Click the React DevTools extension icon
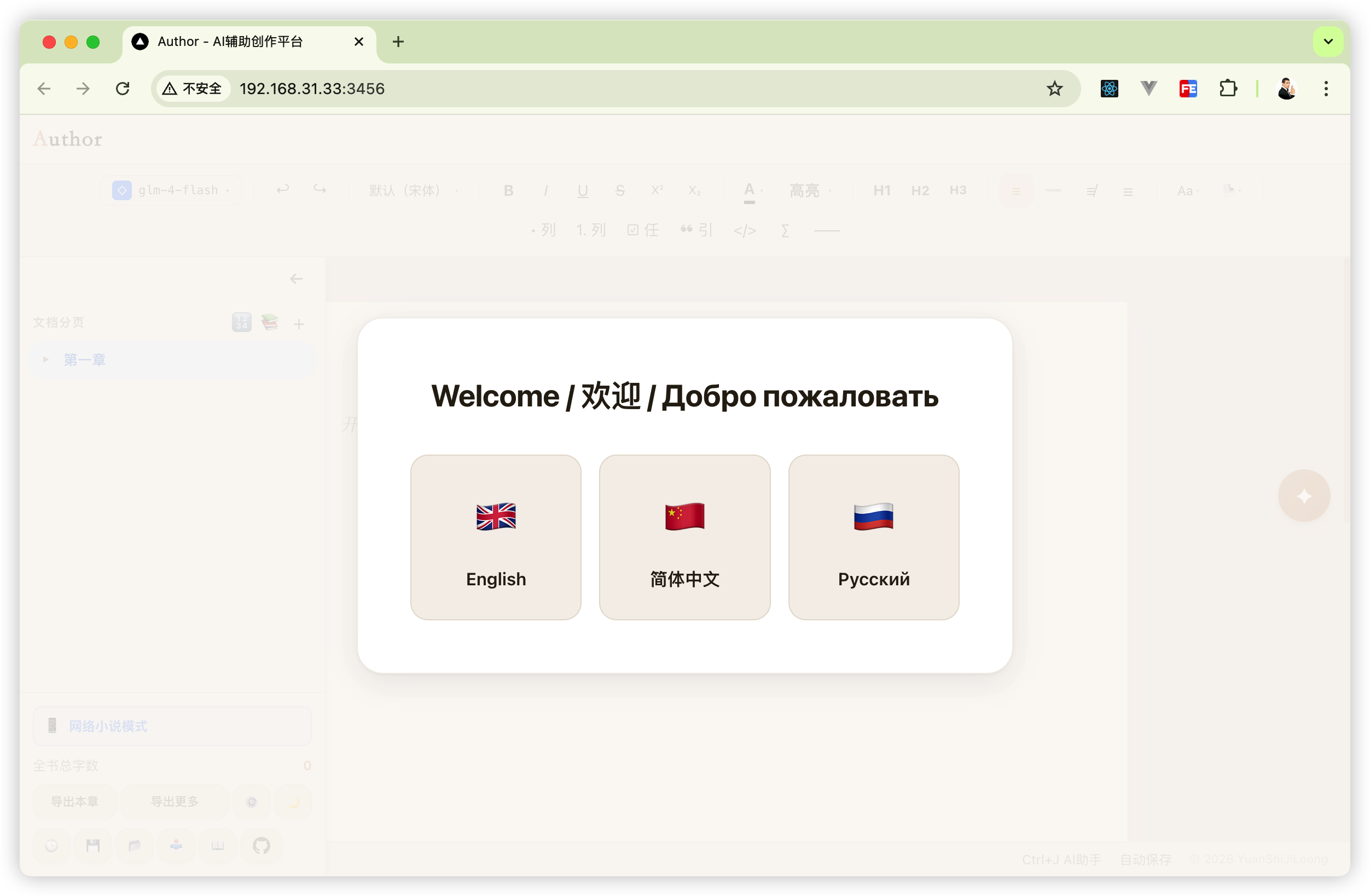Viewport: 1370px width, 896px height. point(1108,89)
